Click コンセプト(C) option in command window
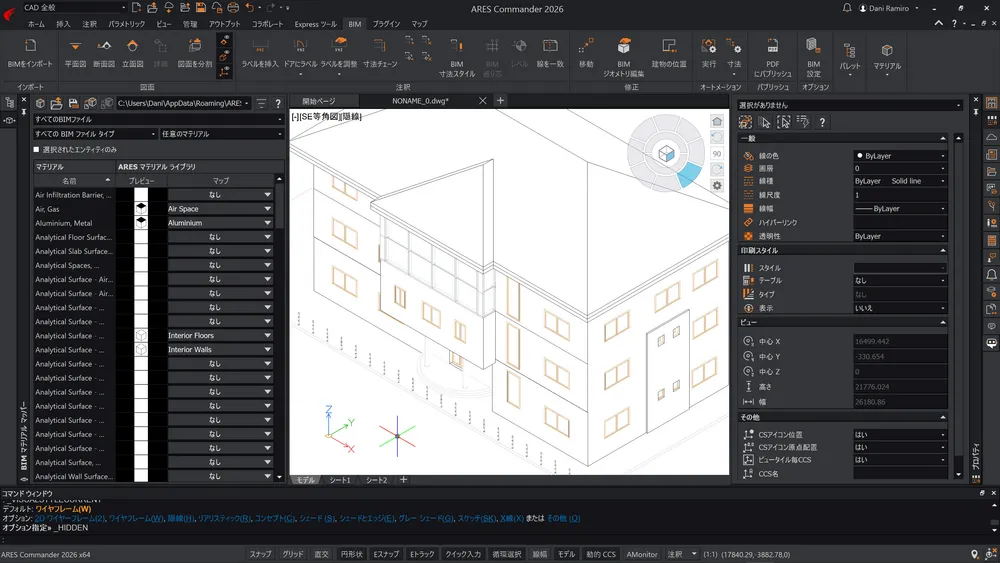 pos(275,518)
